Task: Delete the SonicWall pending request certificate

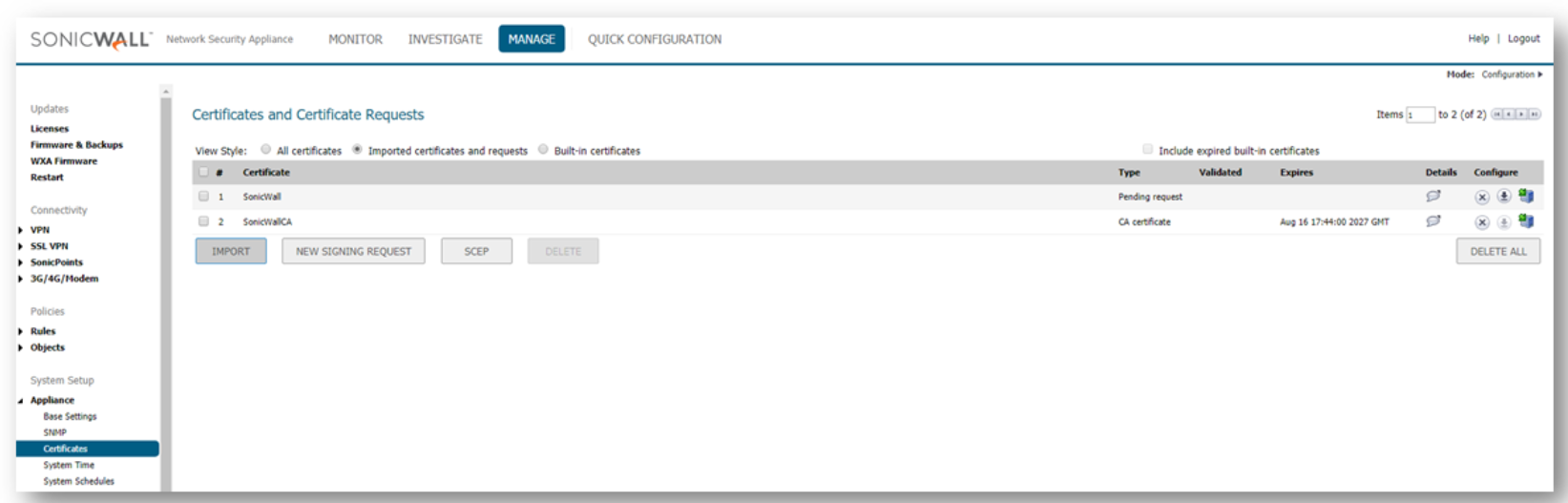Action: coord(1482,198)
